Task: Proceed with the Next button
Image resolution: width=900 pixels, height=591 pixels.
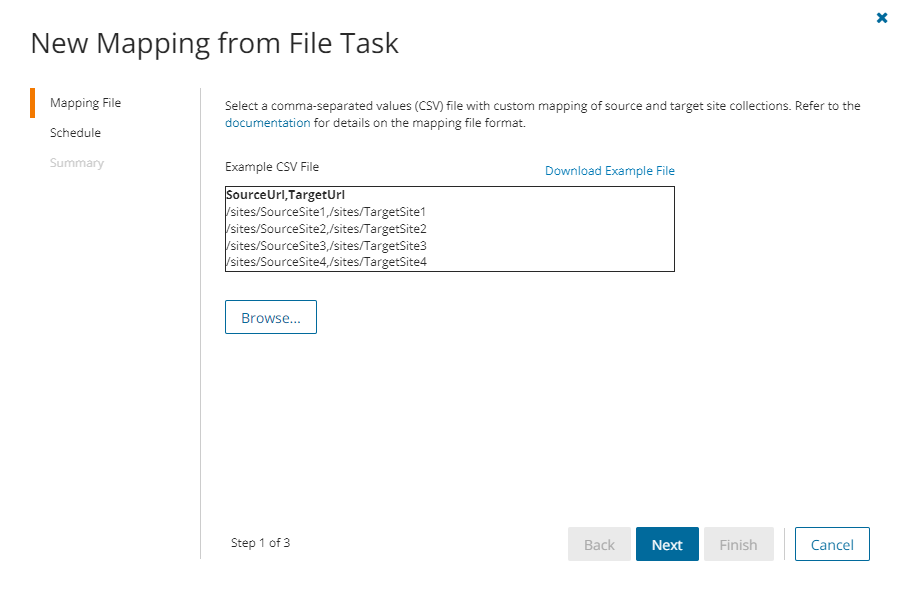Action: [667, 545]
